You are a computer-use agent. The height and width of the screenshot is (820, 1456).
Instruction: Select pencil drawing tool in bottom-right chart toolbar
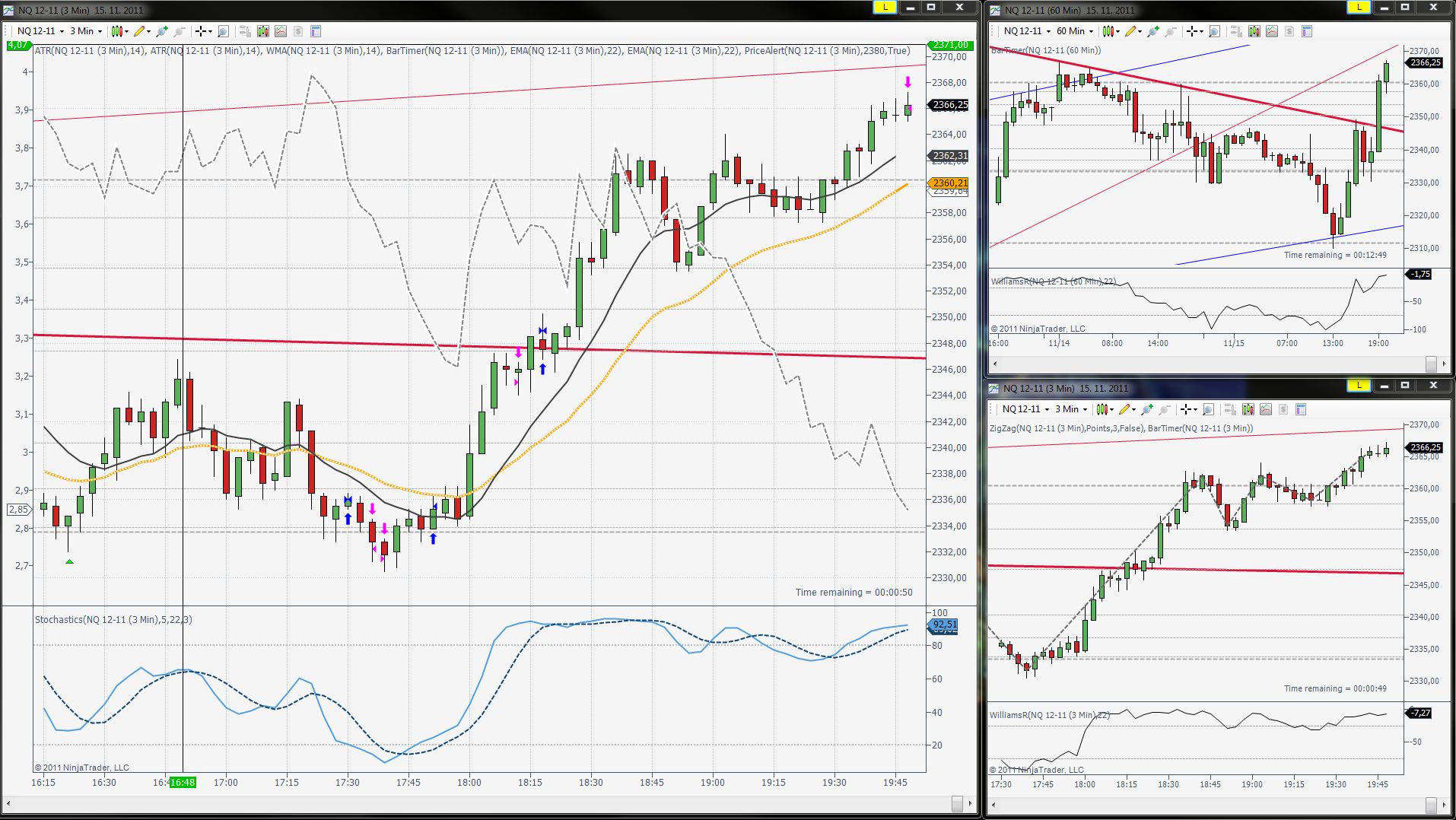tap(1124, 409)
